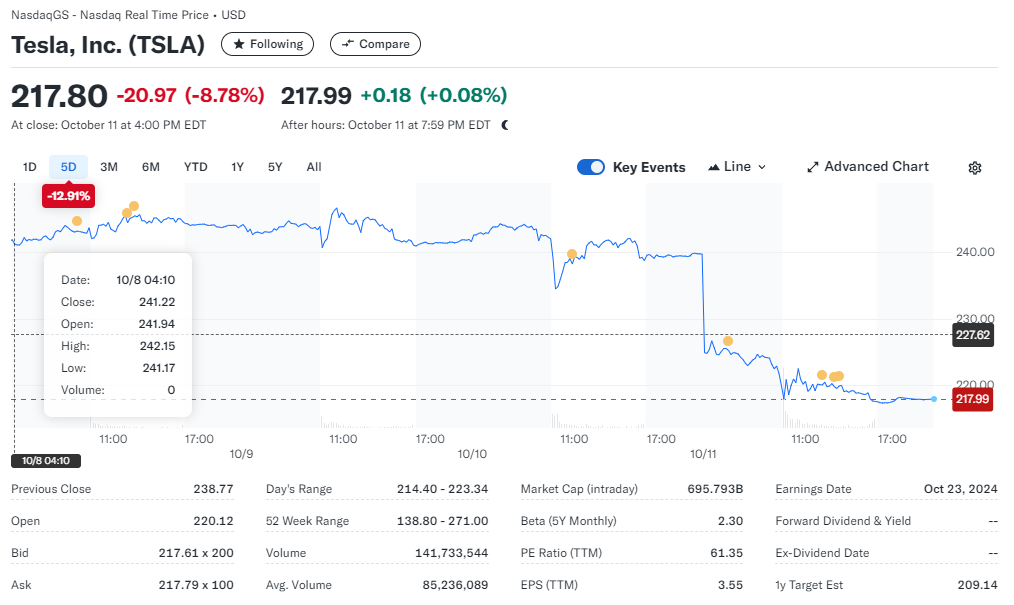Select the 5D range tab
Screen dimensions: 1014x605
click(x=69, y=167)
